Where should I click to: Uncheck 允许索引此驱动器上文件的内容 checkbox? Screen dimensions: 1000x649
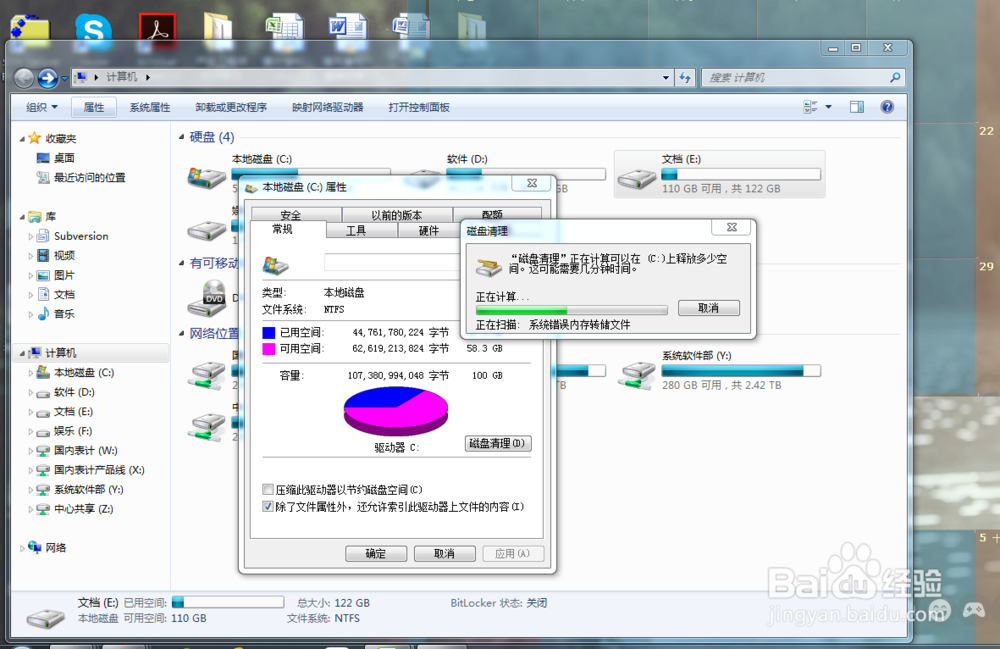coord(268,507)
